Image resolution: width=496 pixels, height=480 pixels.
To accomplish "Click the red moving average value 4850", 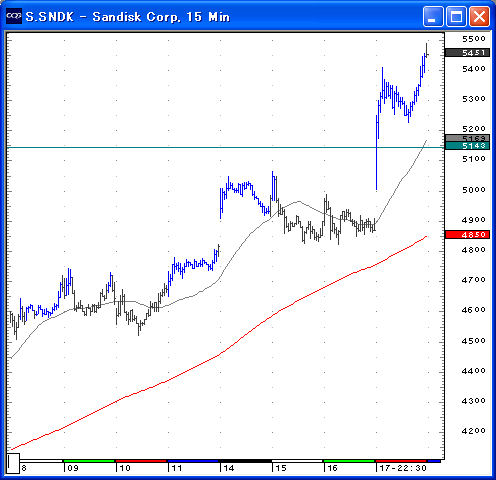I will (467, 235).
